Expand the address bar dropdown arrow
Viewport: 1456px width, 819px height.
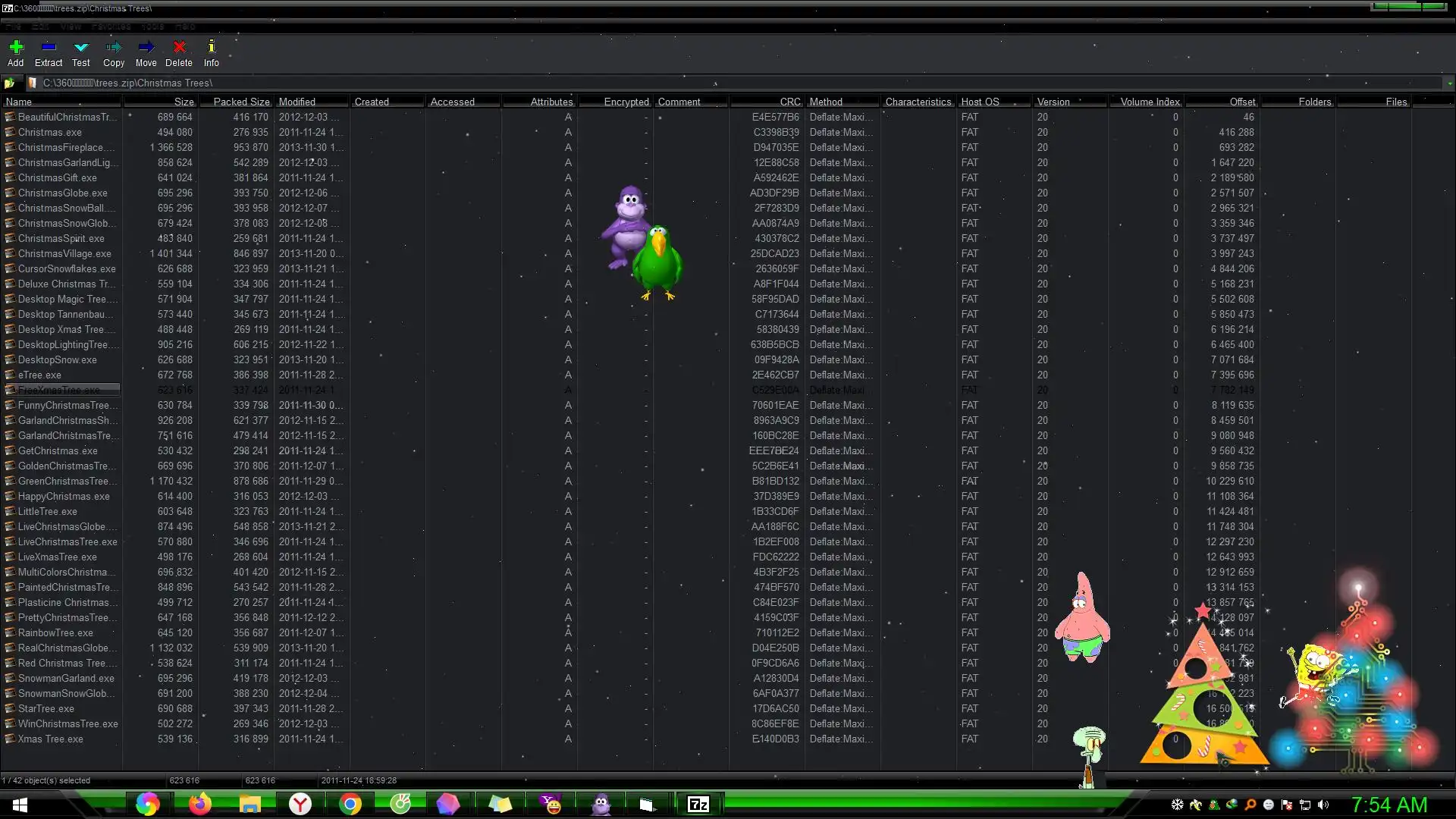[1449, 83]
